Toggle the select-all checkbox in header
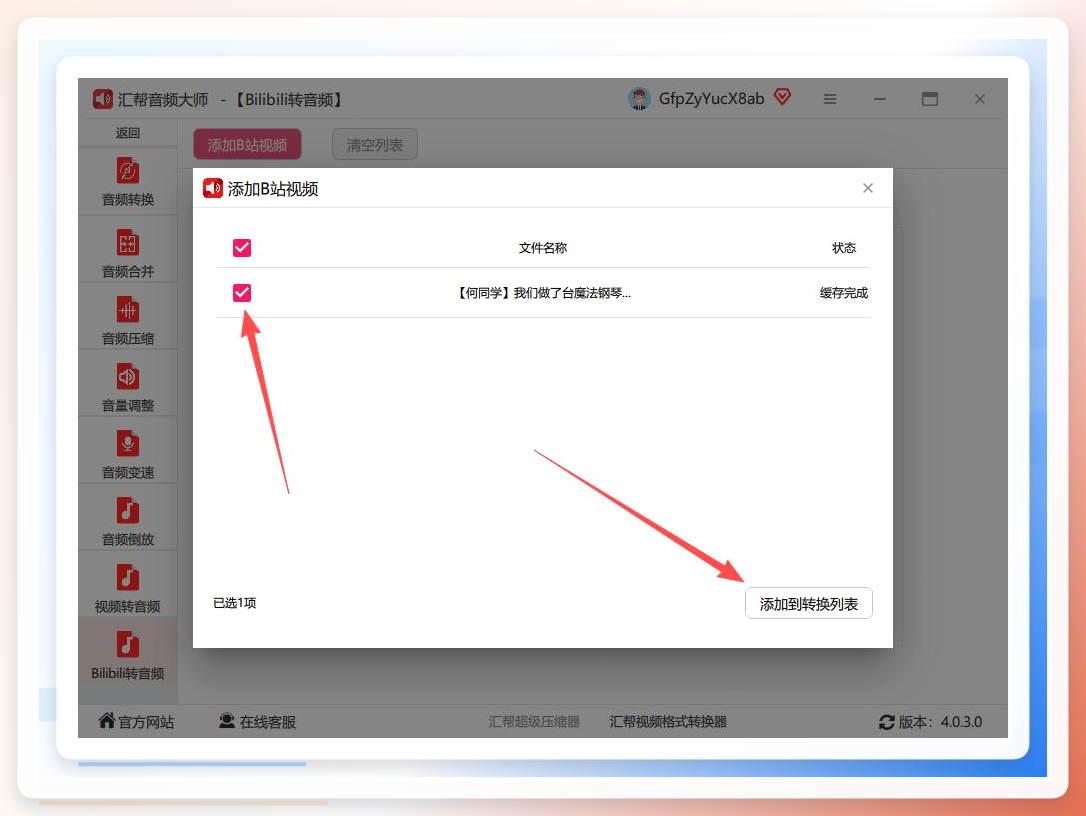1086x816 pixels. click(242, 247)
